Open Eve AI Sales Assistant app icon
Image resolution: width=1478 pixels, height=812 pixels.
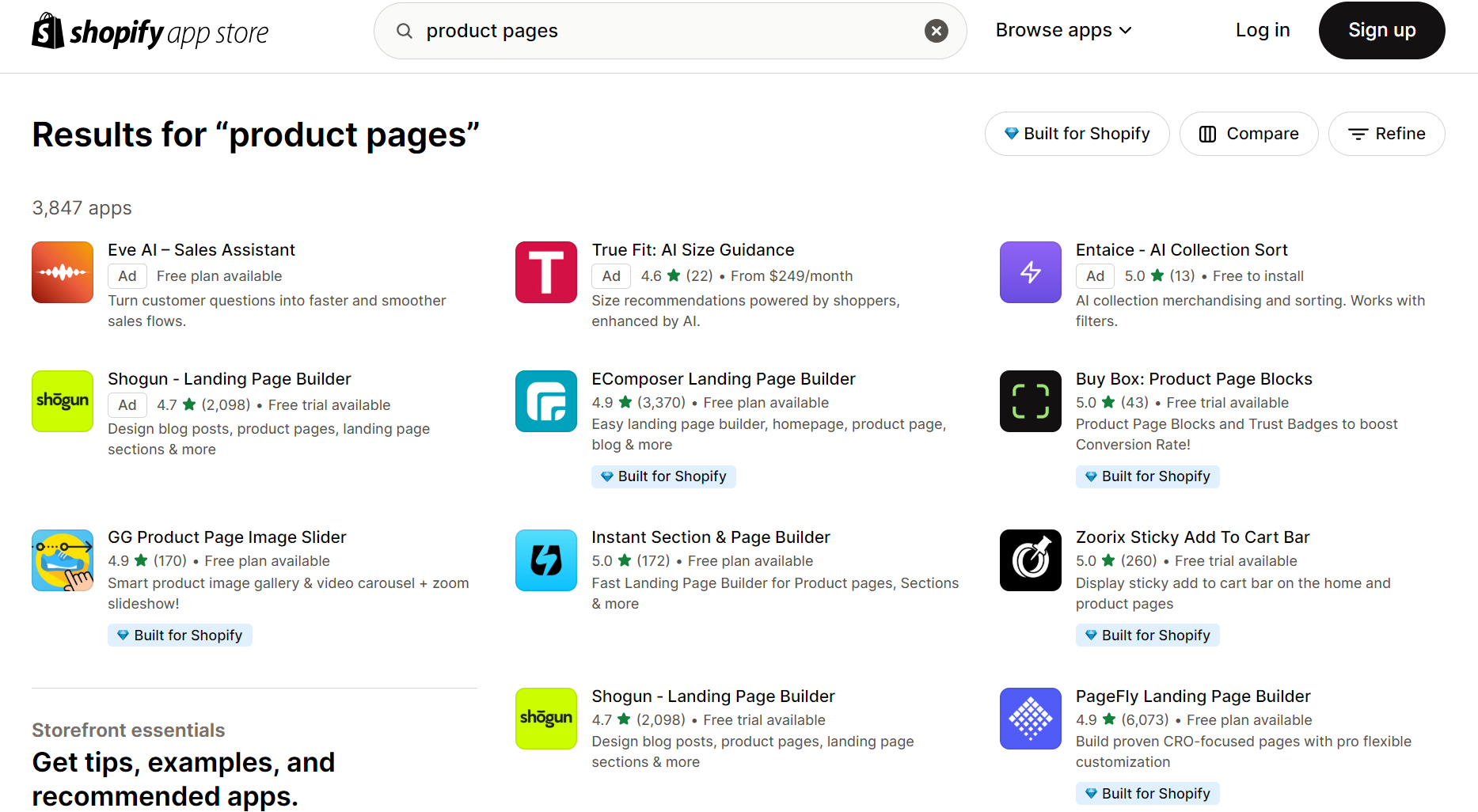click(63, 272)
